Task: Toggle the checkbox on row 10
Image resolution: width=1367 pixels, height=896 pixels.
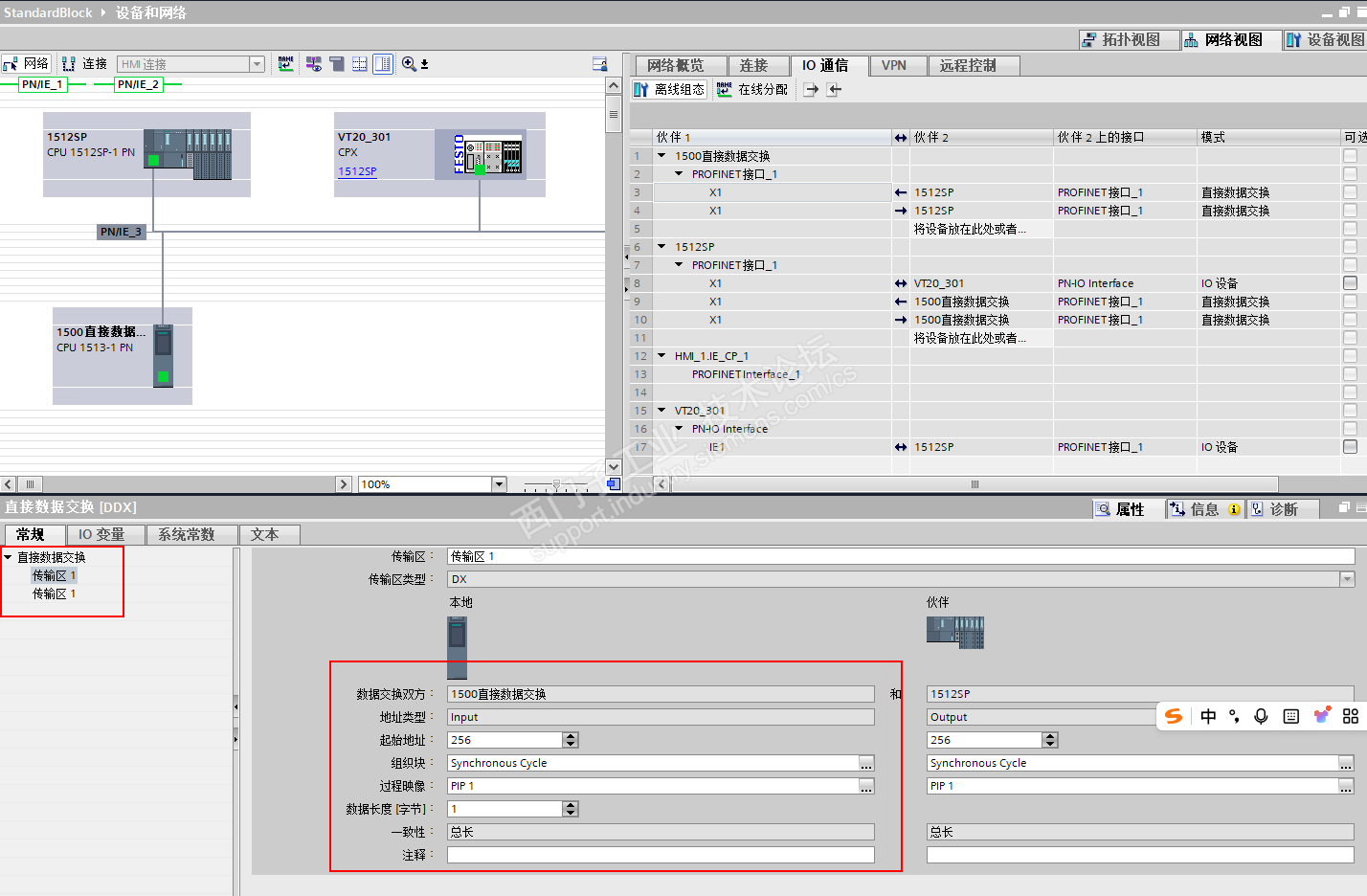Action: pyautogui.click(x=1350, y=319)
